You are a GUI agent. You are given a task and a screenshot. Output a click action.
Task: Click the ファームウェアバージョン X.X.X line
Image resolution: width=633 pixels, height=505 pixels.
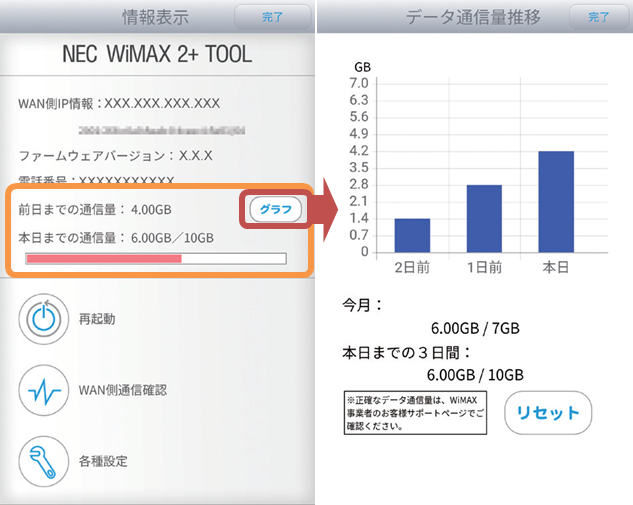tap(115, 155)
